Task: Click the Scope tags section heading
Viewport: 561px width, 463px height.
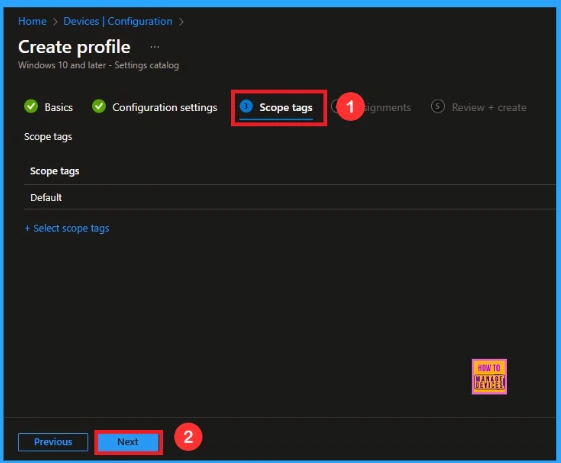Action: point(48,137)
